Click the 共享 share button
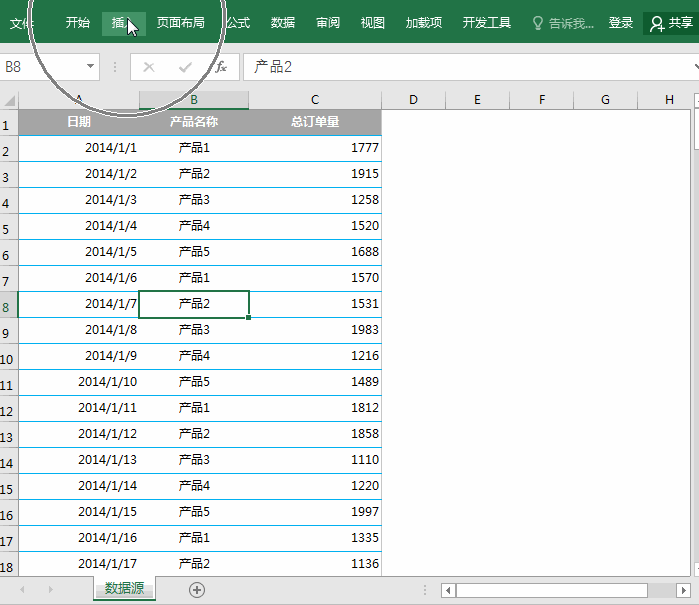The width and height of the screenshot is (699, 605). [671, 23]
